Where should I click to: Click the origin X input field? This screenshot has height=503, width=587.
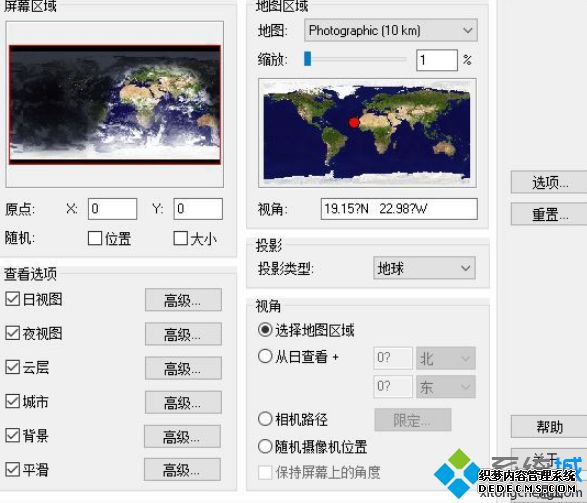(112, 209)
